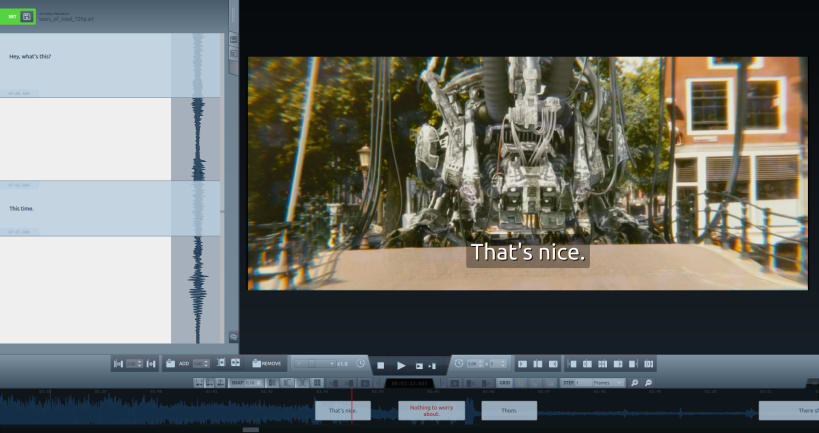Adjust the stepper field right of ADD
This screenshot has width=819, height=433.
[x=201, y=364]
